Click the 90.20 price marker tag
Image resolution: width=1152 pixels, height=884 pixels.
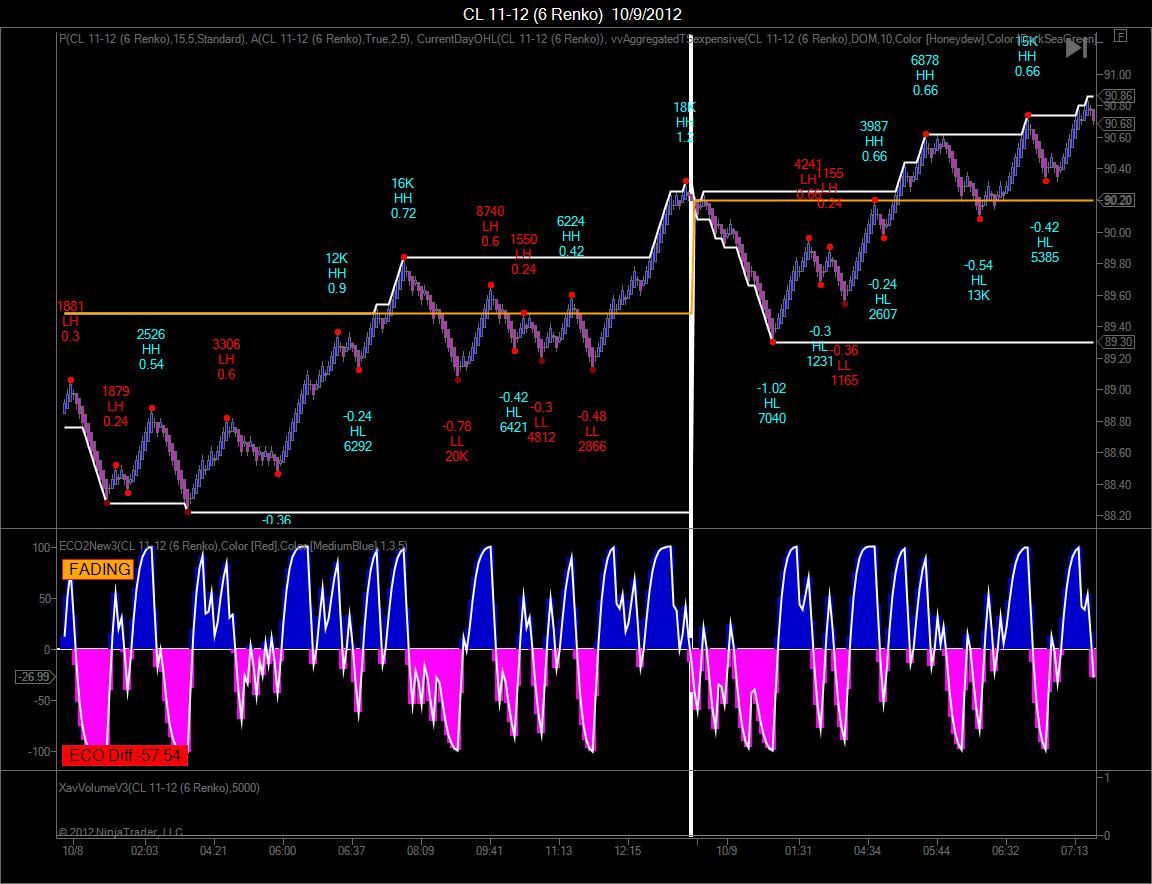(x=1117, y=201)
